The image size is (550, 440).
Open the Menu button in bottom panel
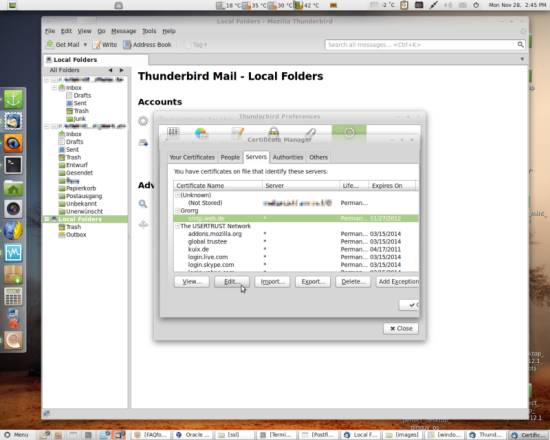click(x=16, y=435)
